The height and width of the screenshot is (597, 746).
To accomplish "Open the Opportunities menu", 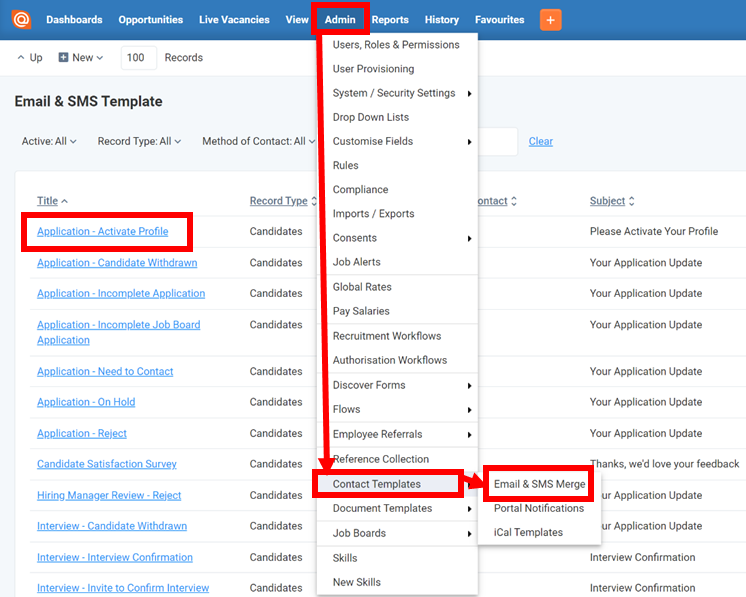I will tap(151, 20).
